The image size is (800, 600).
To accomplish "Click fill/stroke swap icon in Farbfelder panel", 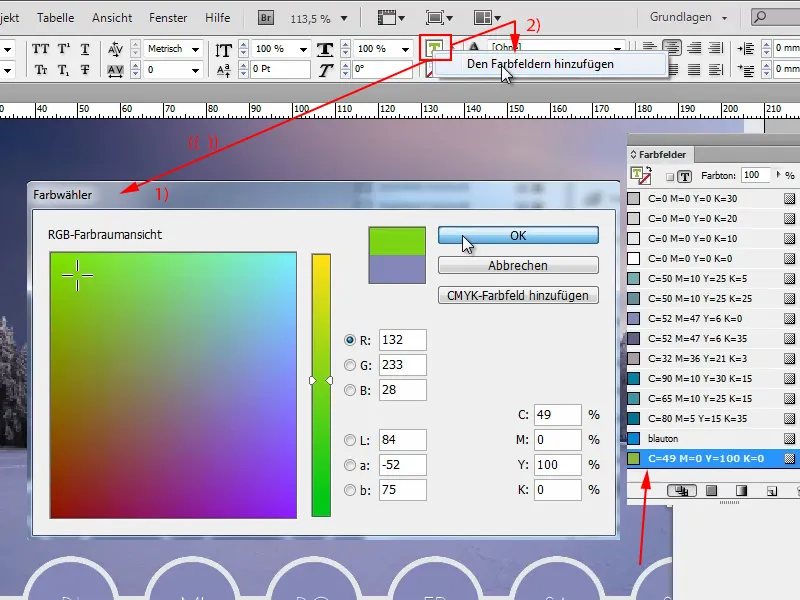I will [648, 169].
